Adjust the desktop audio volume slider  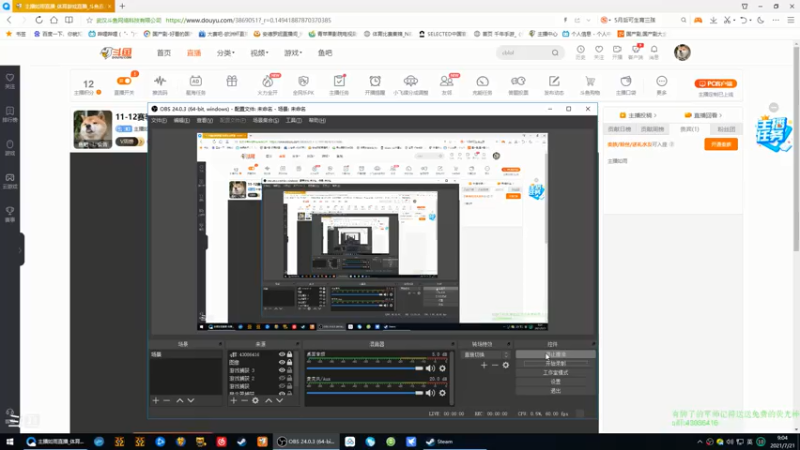pos(365,368)
